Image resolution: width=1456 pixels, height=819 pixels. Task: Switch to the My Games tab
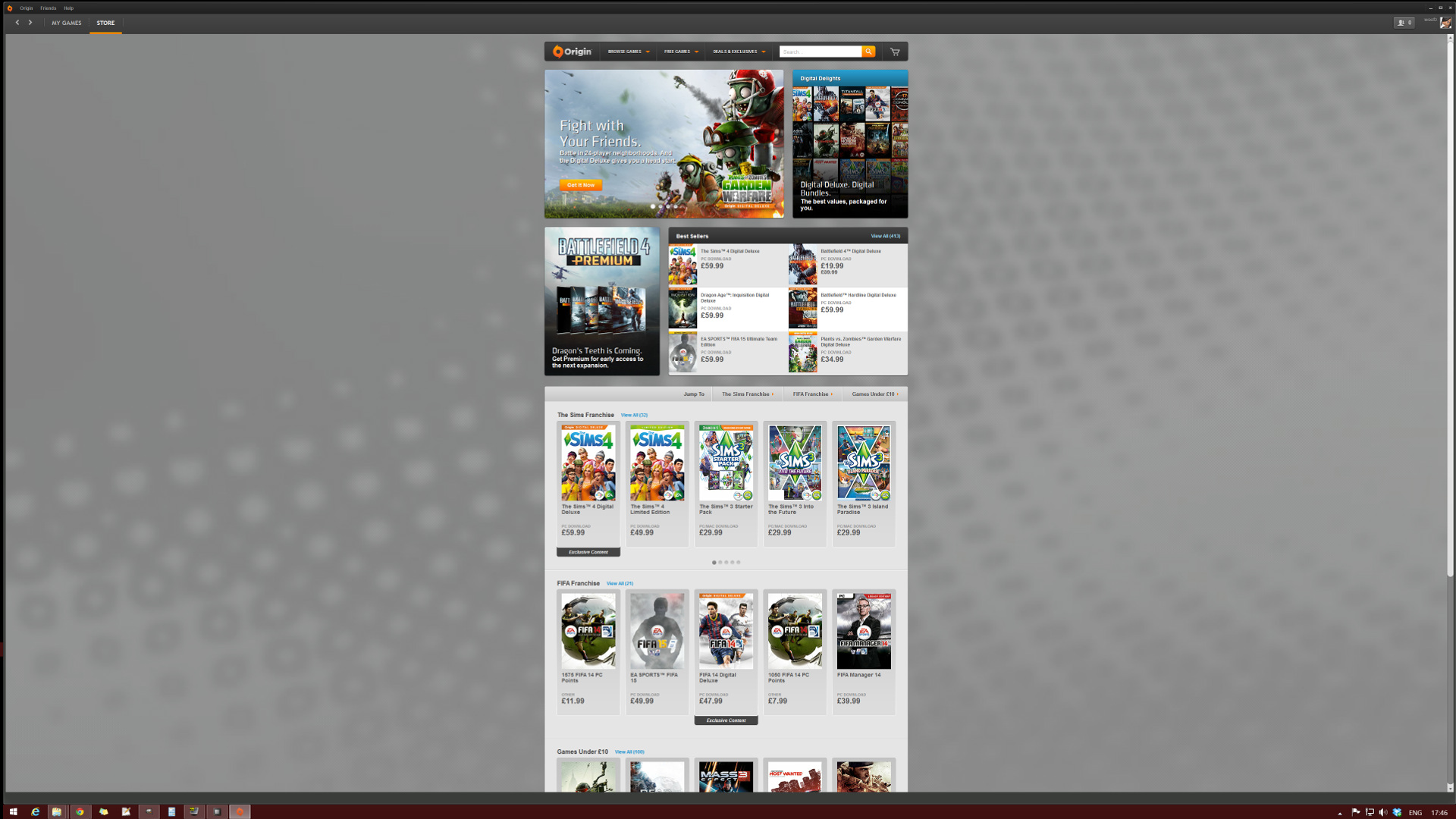point(67,23)
